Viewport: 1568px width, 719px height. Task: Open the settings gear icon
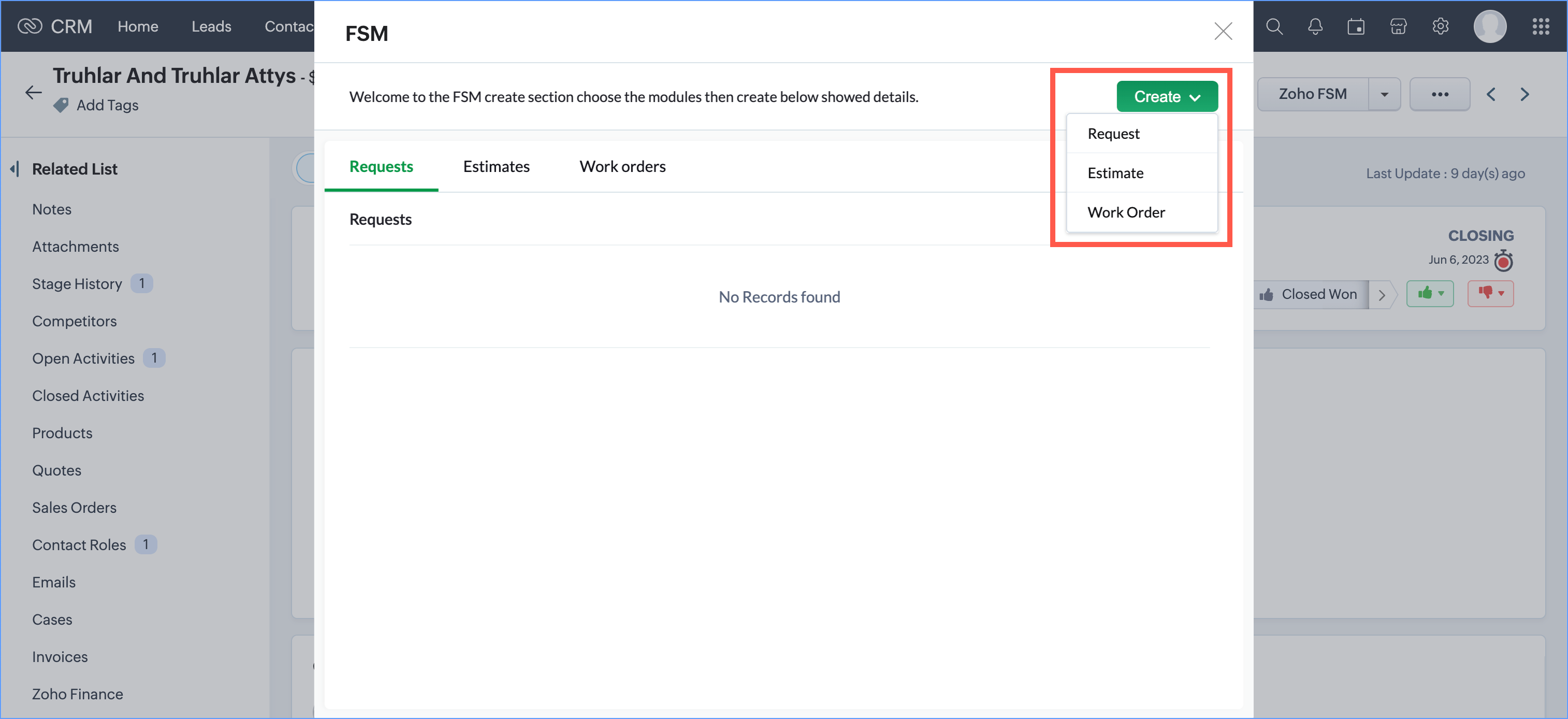click(x=1440, y=26)
